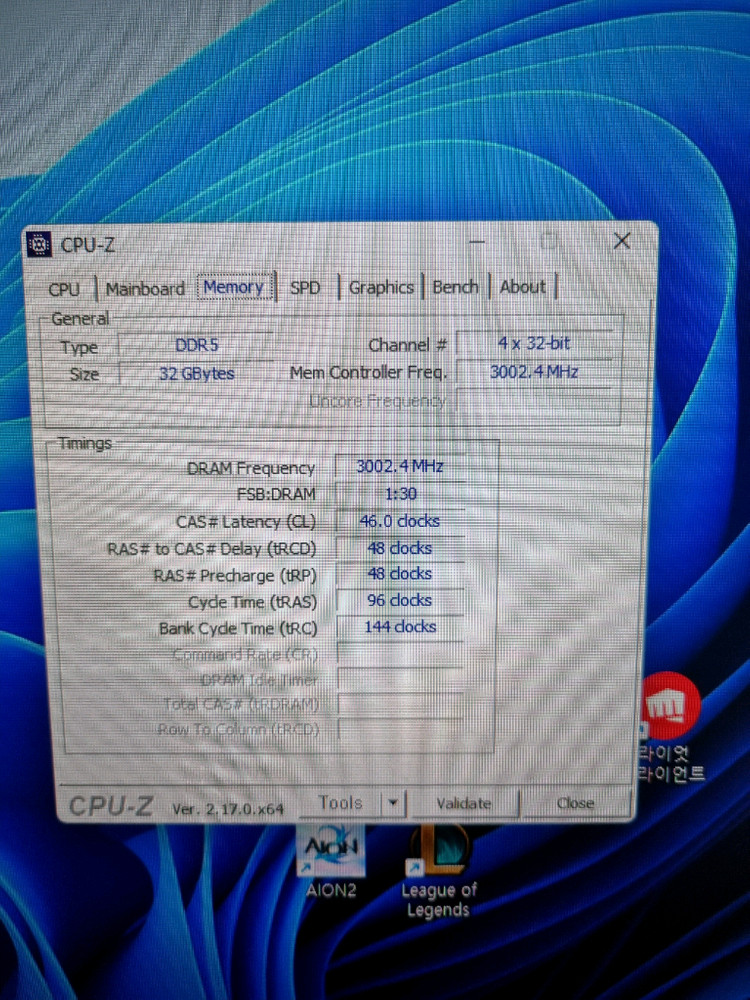
Task: Click the DRAM Frequency 3002.4 MHz value
Action: click(400, 466)
